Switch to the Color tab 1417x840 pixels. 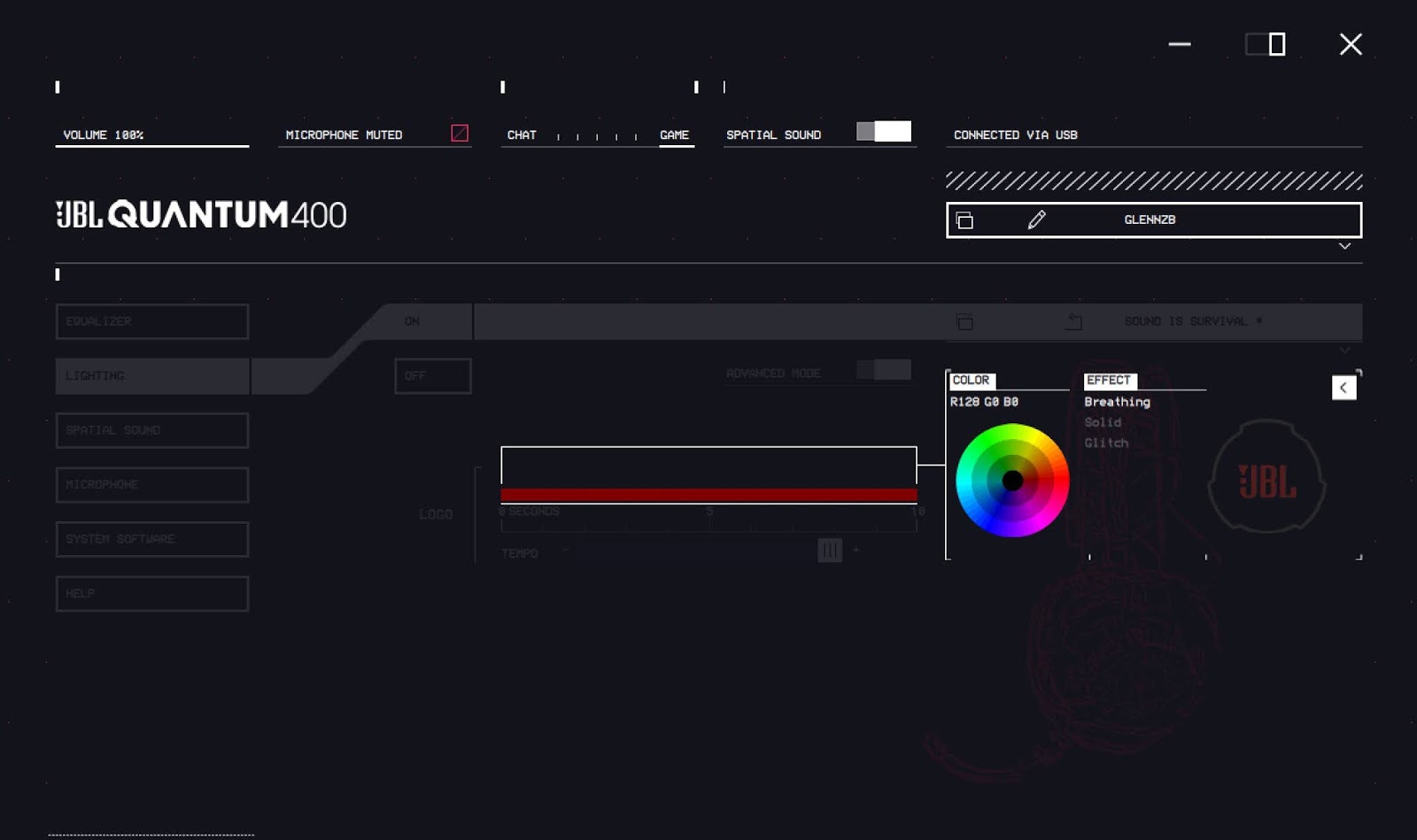click(971, 381)
